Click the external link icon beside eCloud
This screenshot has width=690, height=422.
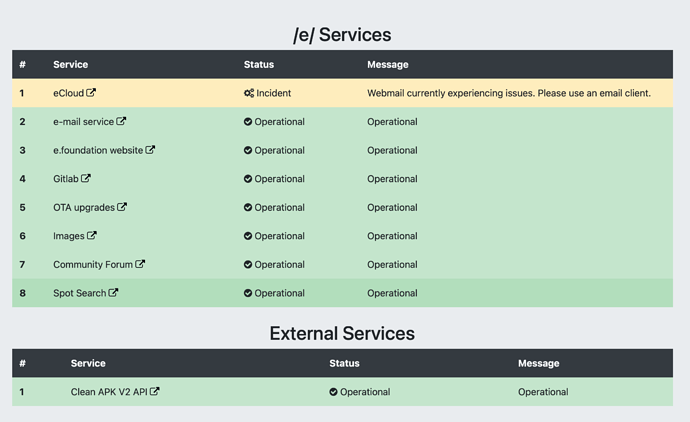[x=91, y=92]
